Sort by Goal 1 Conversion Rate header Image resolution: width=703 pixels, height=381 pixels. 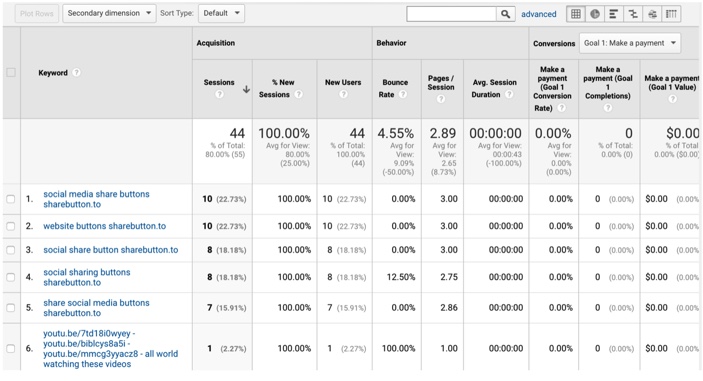pyautogui.click(x=552, y=88)
